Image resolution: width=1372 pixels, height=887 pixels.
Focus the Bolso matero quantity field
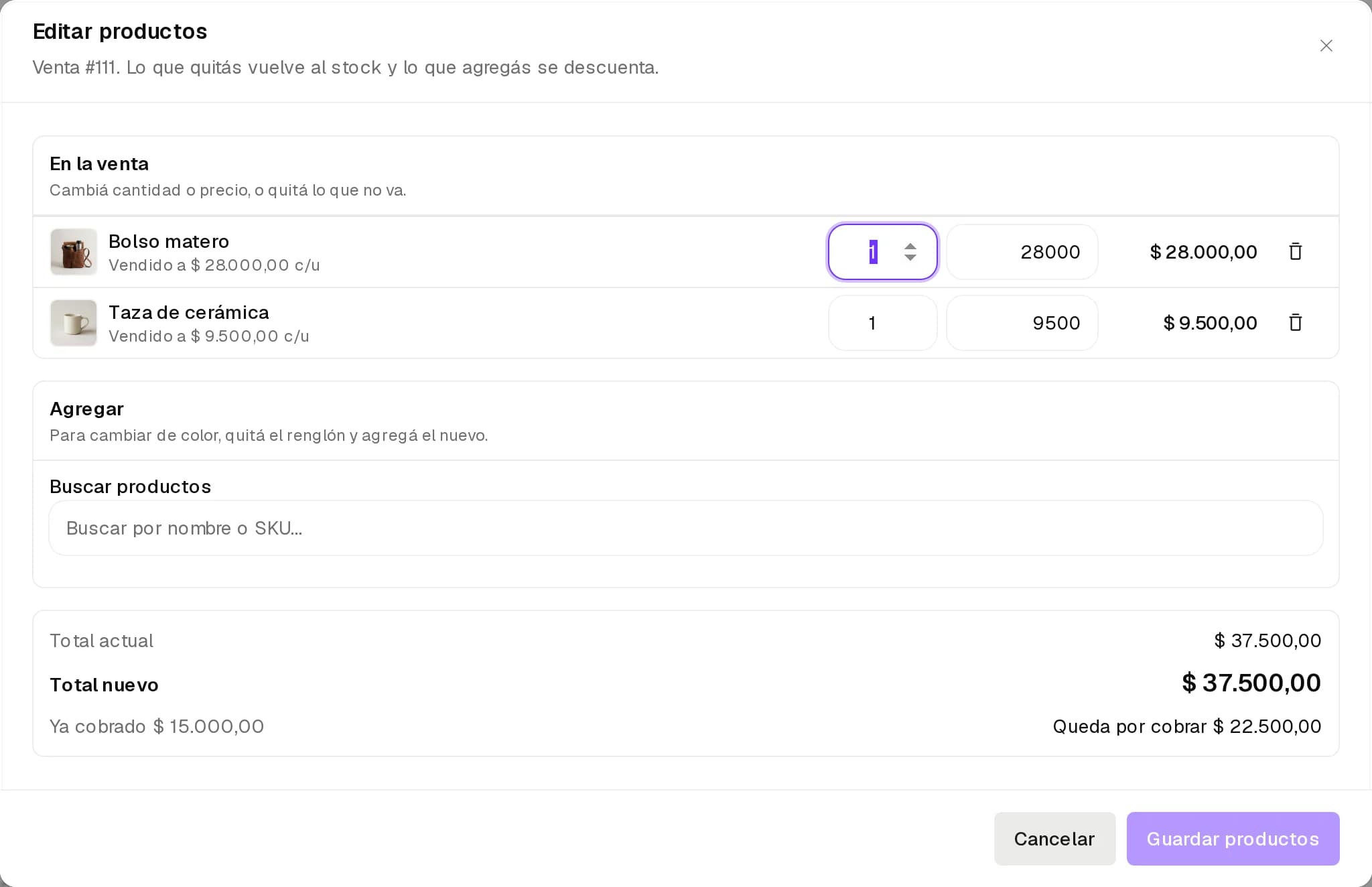(882, 252)
